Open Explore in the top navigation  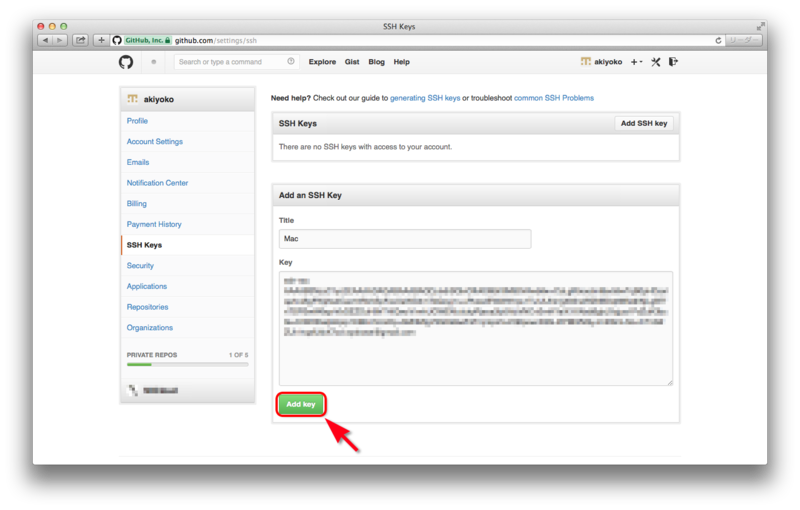[322, 62]
